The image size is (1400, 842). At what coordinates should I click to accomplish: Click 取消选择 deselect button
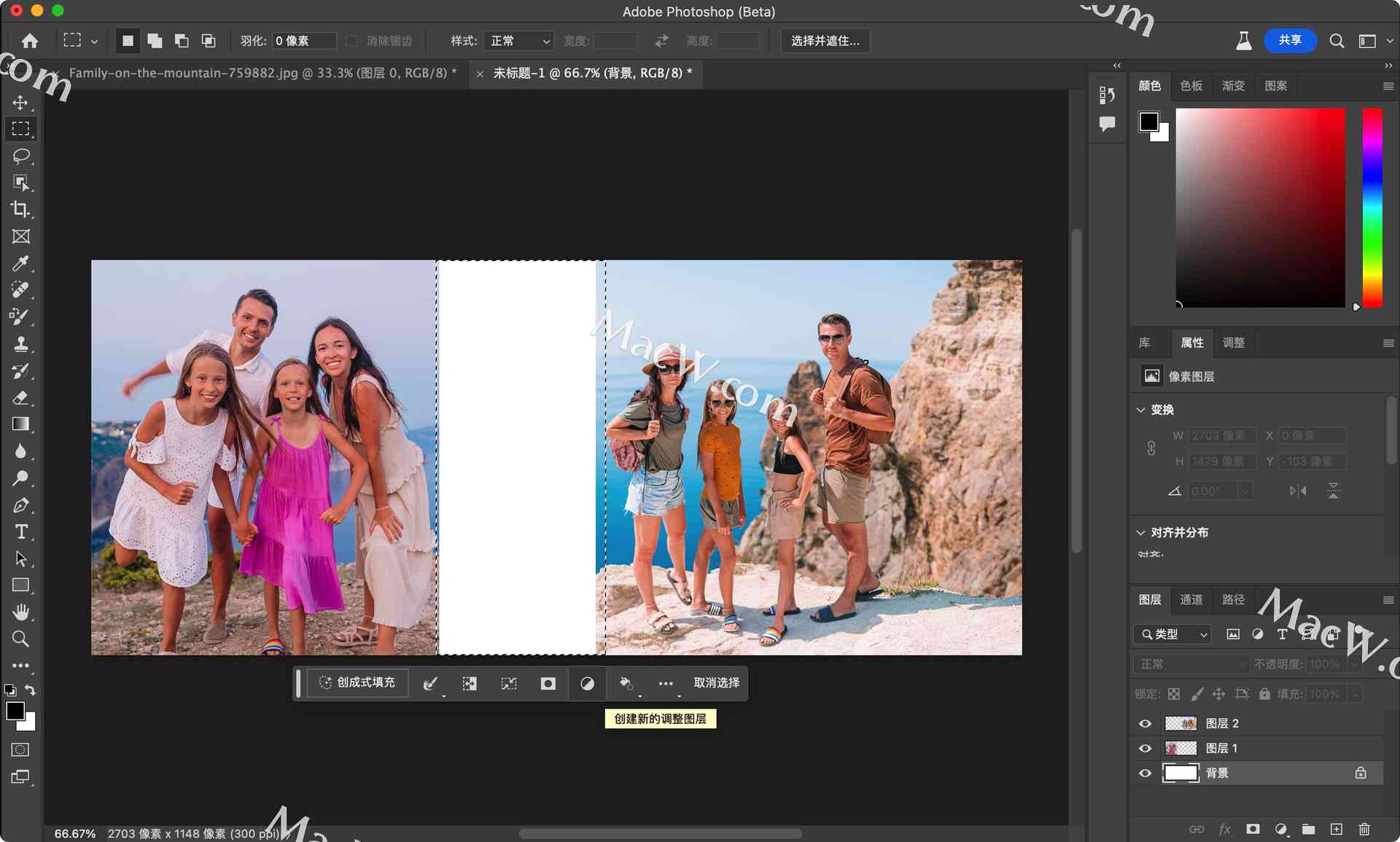tap(716, 683)
